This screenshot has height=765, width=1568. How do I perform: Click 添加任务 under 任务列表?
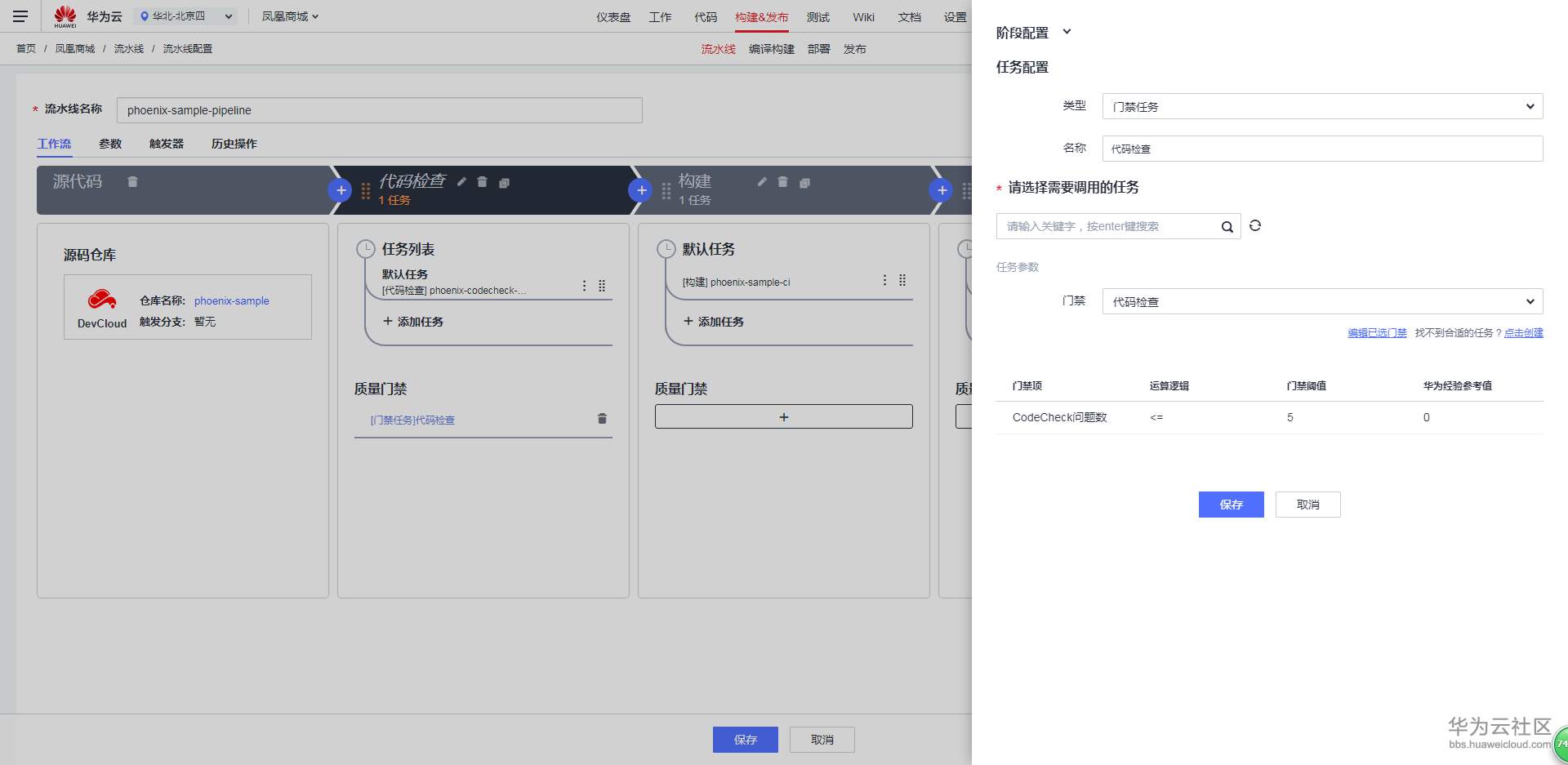[x=413, y=322]
